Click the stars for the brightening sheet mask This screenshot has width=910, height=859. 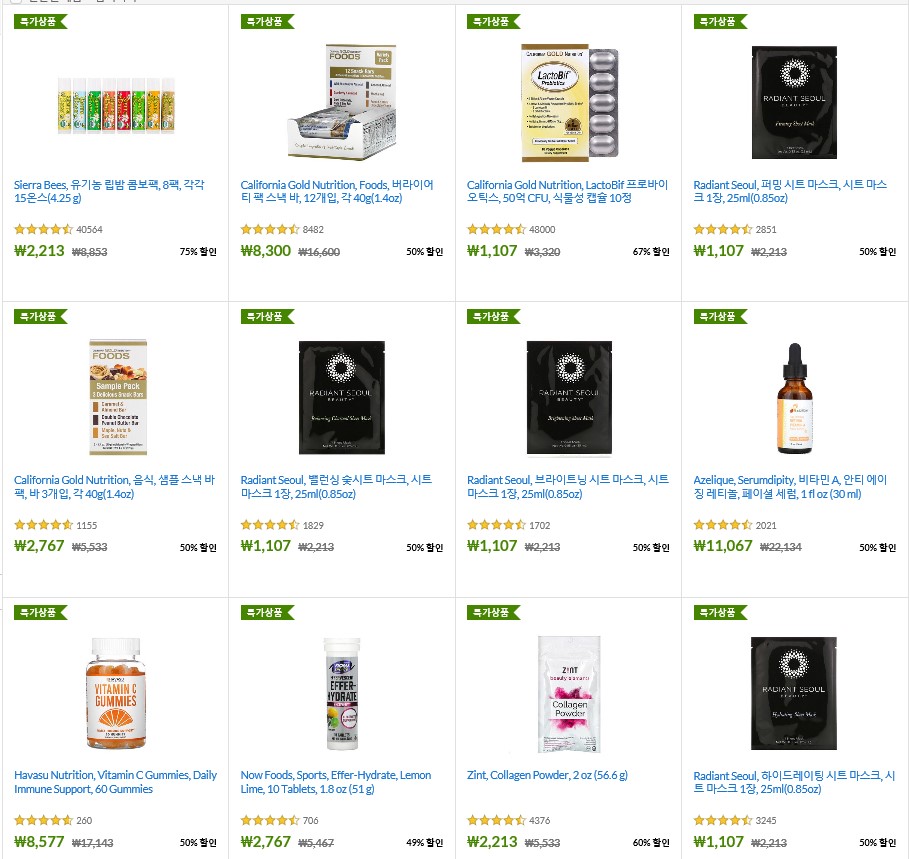click(x=496, y=525)
